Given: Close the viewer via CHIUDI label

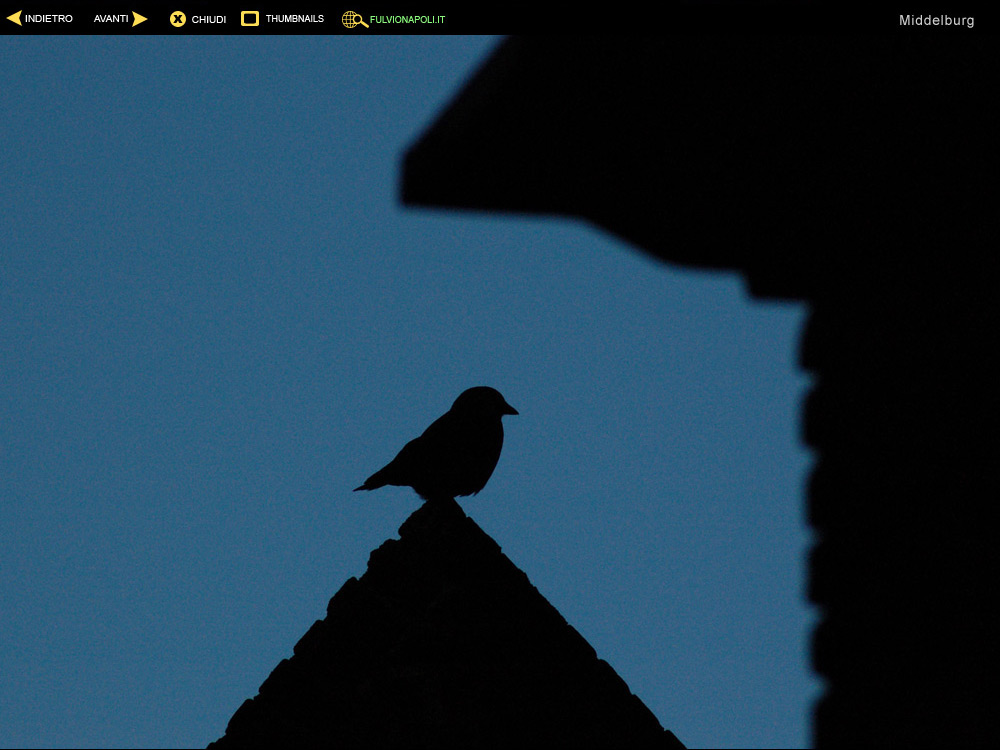Looking at the screenshot, I should pyautogui.click(x=209, y=20).
